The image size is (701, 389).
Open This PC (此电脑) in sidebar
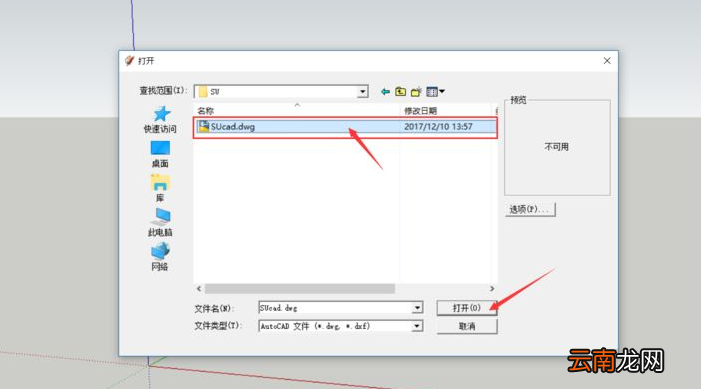point(160,222)
